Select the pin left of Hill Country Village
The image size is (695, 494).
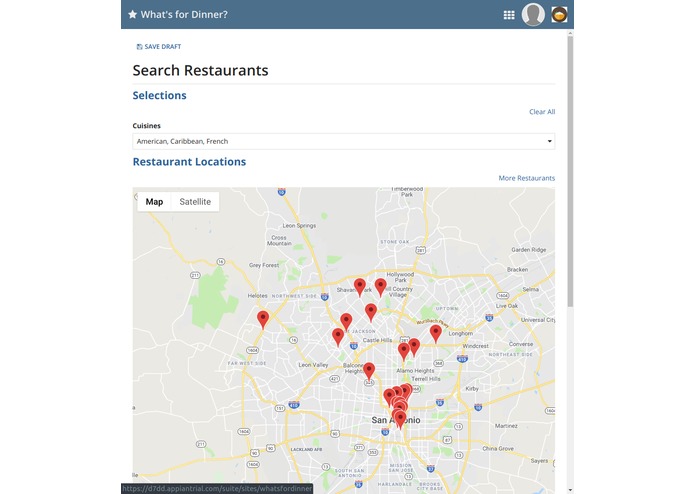[x=380, y=287]
